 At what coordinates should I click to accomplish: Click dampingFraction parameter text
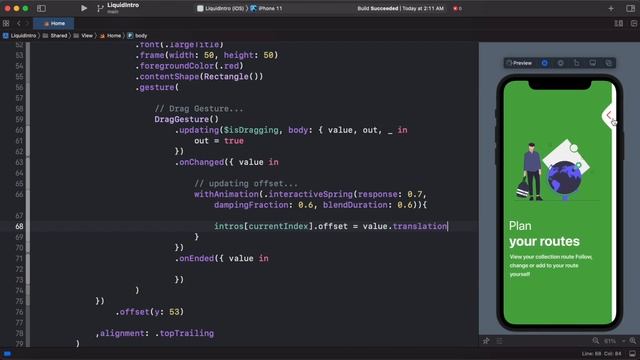coord(251,205)
